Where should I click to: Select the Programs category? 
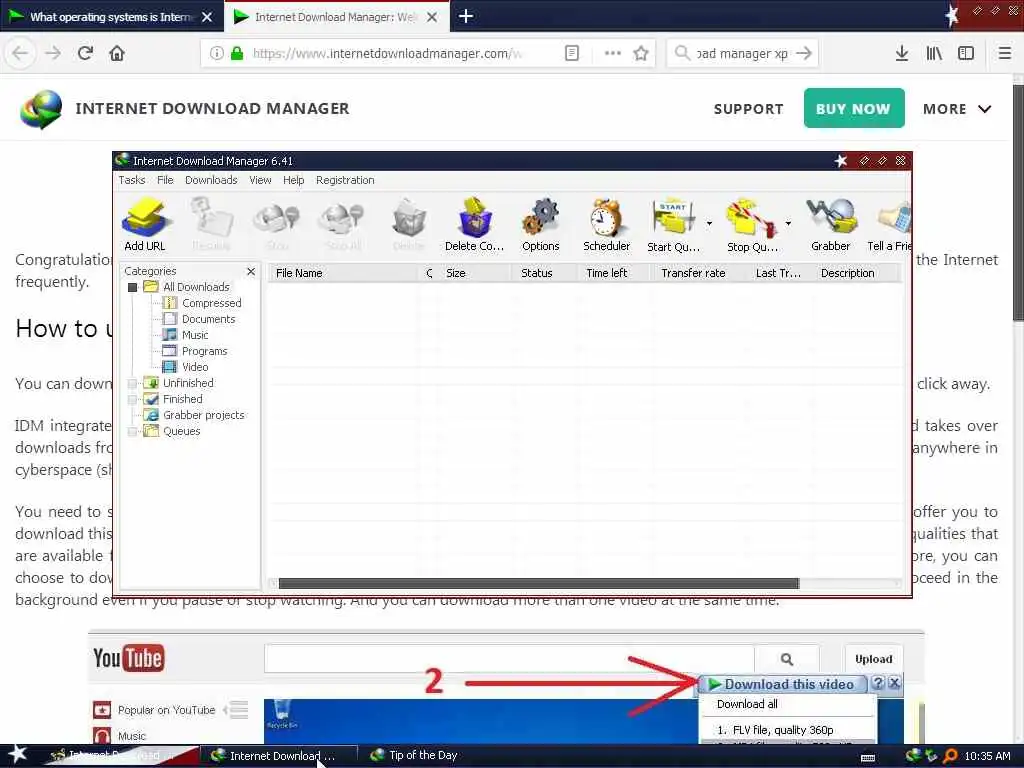204,351
